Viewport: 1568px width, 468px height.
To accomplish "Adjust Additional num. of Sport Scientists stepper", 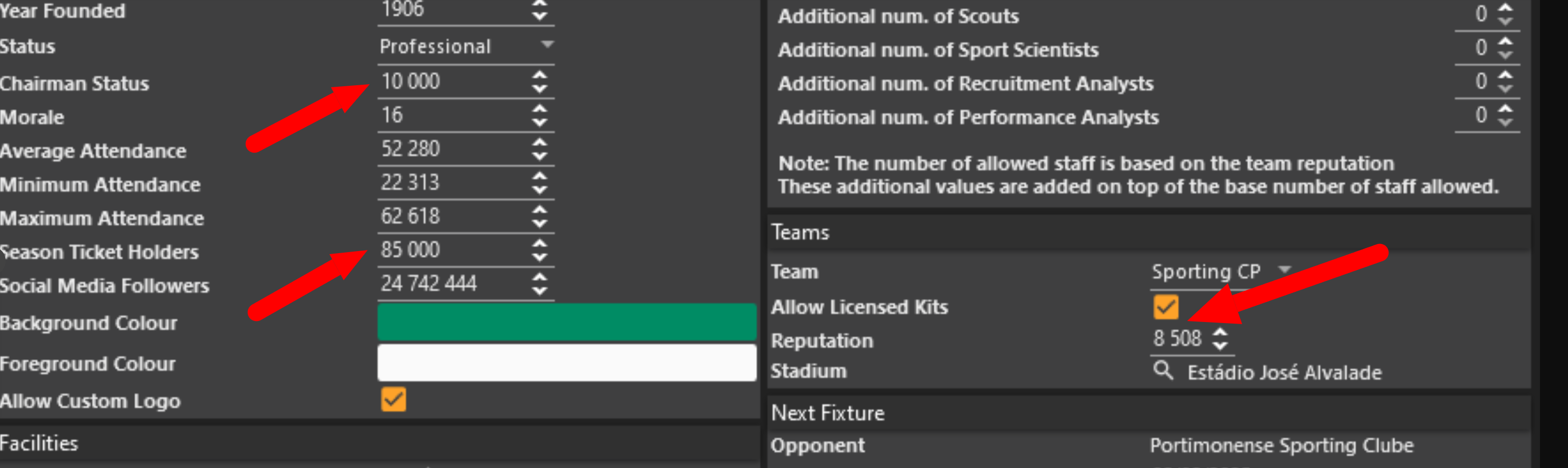I will click(x=1505, y=48).
